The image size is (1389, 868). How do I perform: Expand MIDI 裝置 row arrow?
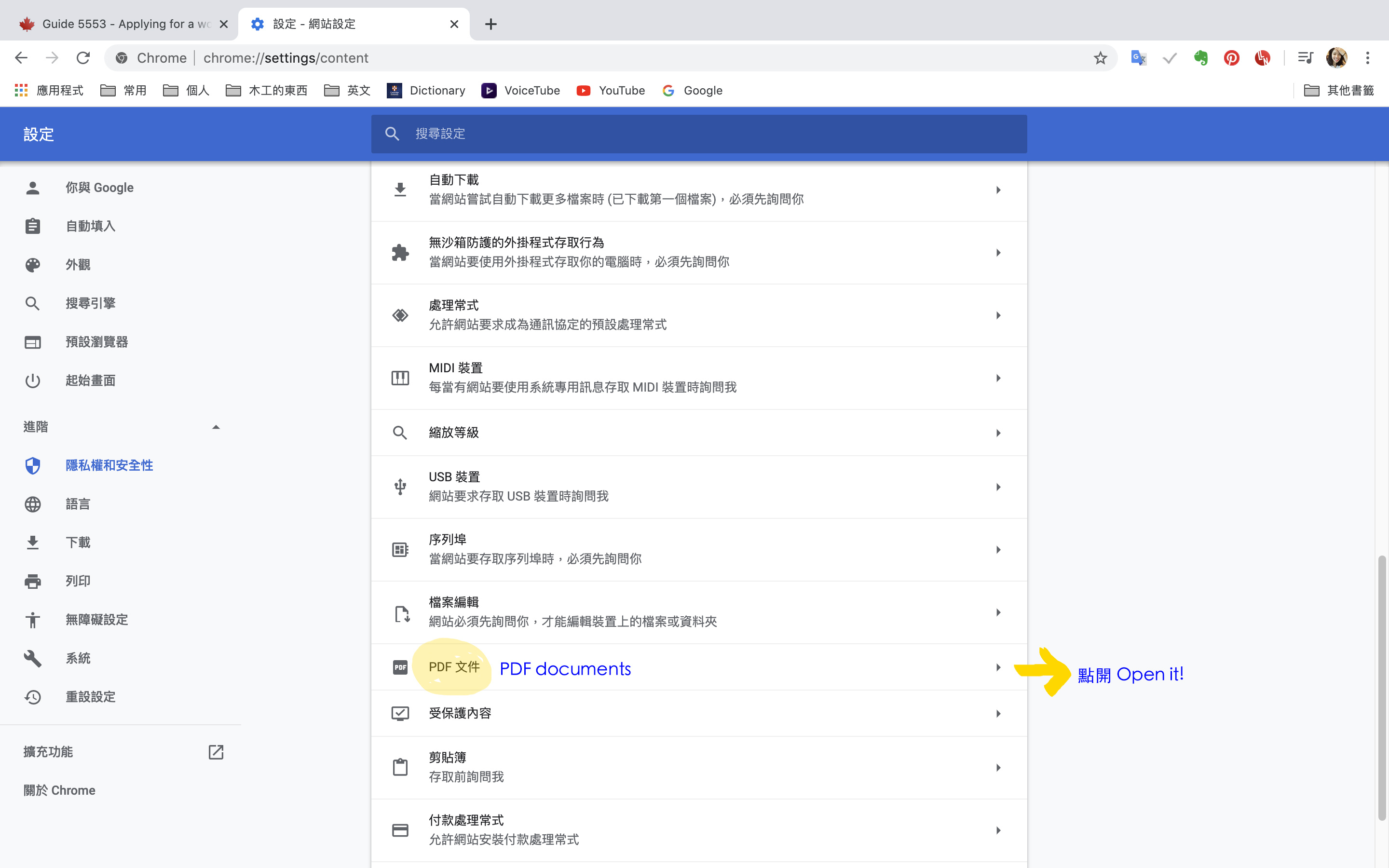click(x=998, y=378)
